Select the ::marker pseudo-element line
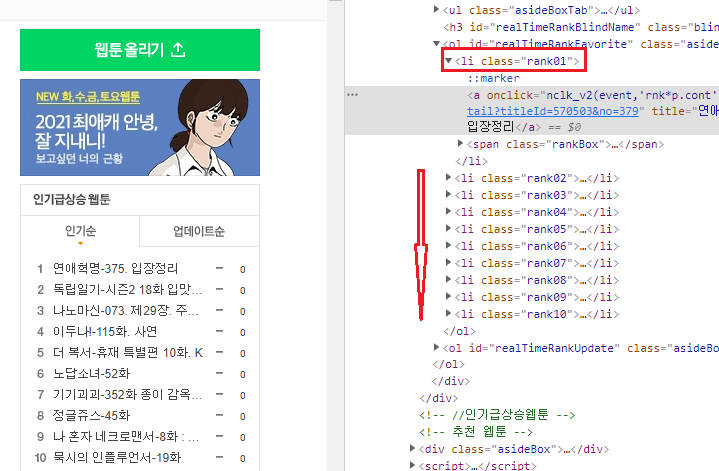 (x=493, y=78)
